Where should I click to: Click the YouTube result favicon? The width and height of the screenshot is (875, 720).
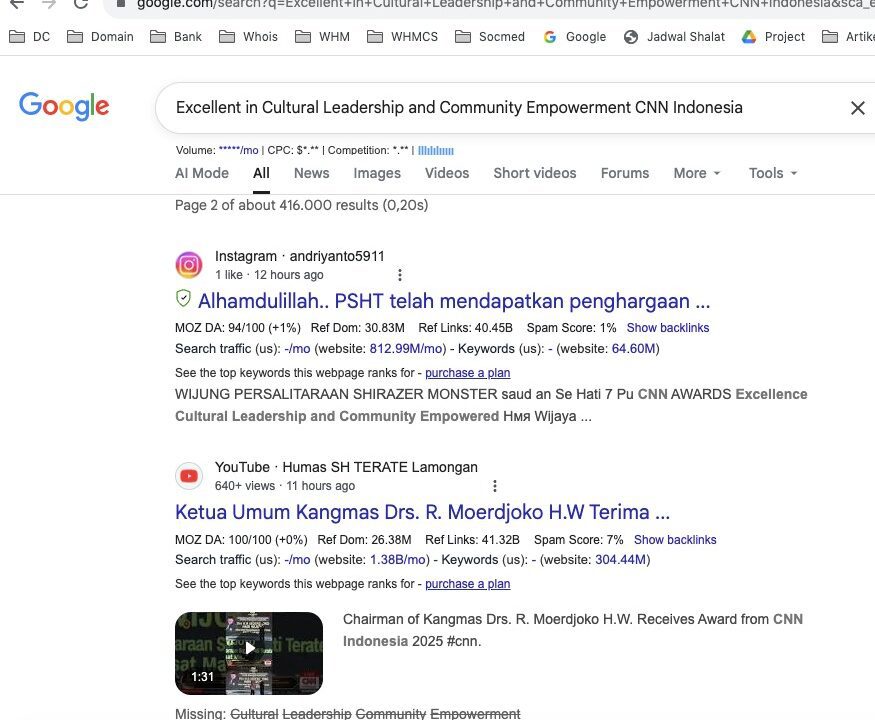pyautogui.click(x=189, y=476)
